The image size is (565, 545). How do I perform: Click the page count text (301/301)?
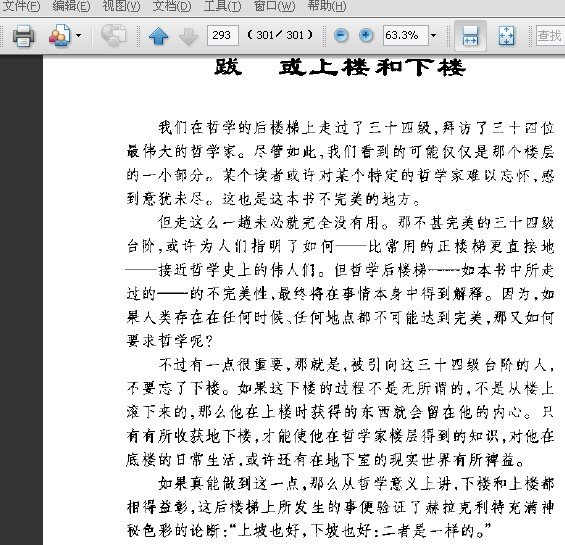pyautogui.click(x=280, y=35)
